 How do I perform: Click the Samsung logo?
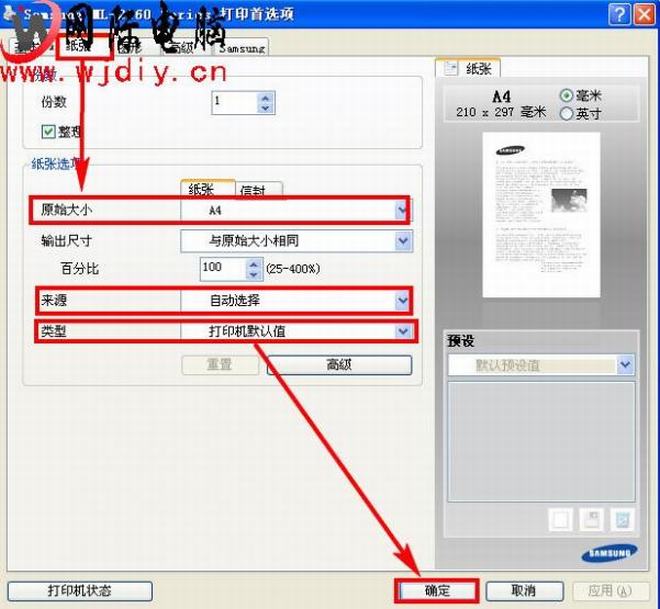pos(607,553)
